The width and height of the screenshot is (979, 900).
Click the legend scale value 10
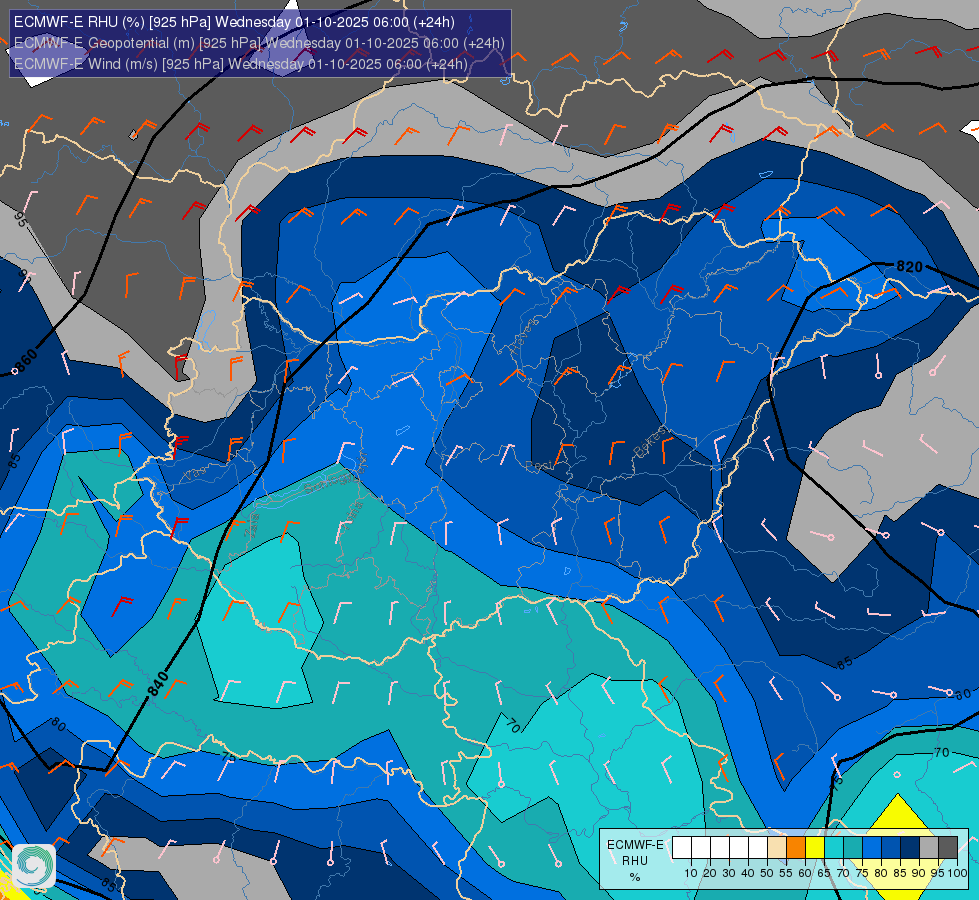691,873
